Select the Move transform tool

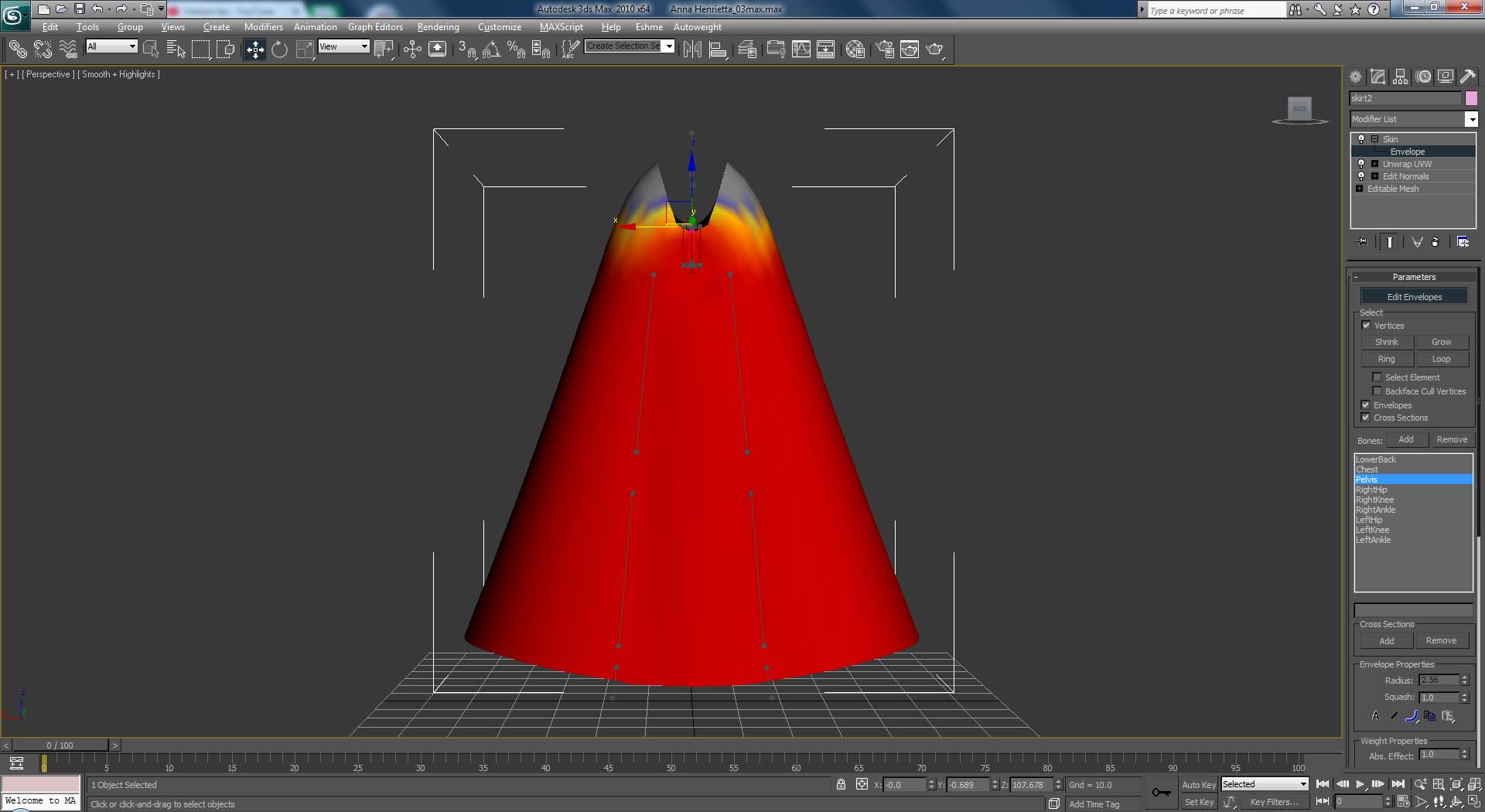pos(254,49)
